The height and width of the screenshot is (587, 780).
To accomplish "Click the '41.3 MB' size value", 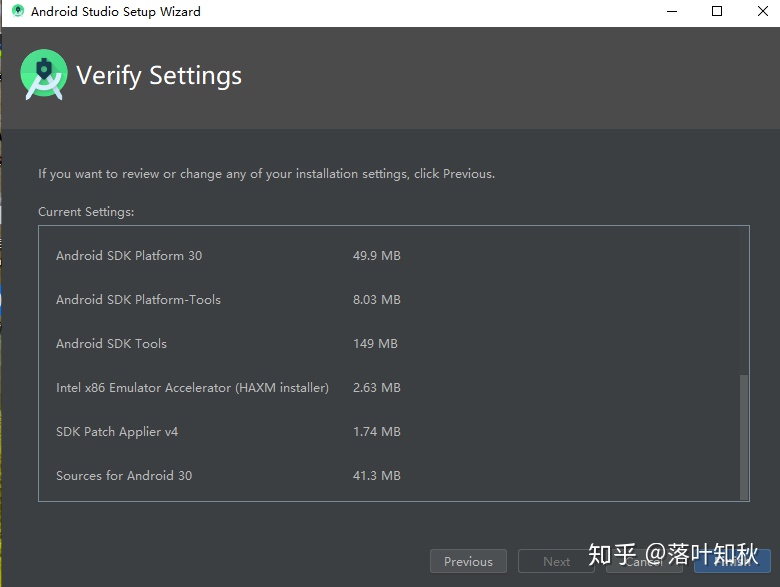I will pyautogui.click(x=377, y=476).
